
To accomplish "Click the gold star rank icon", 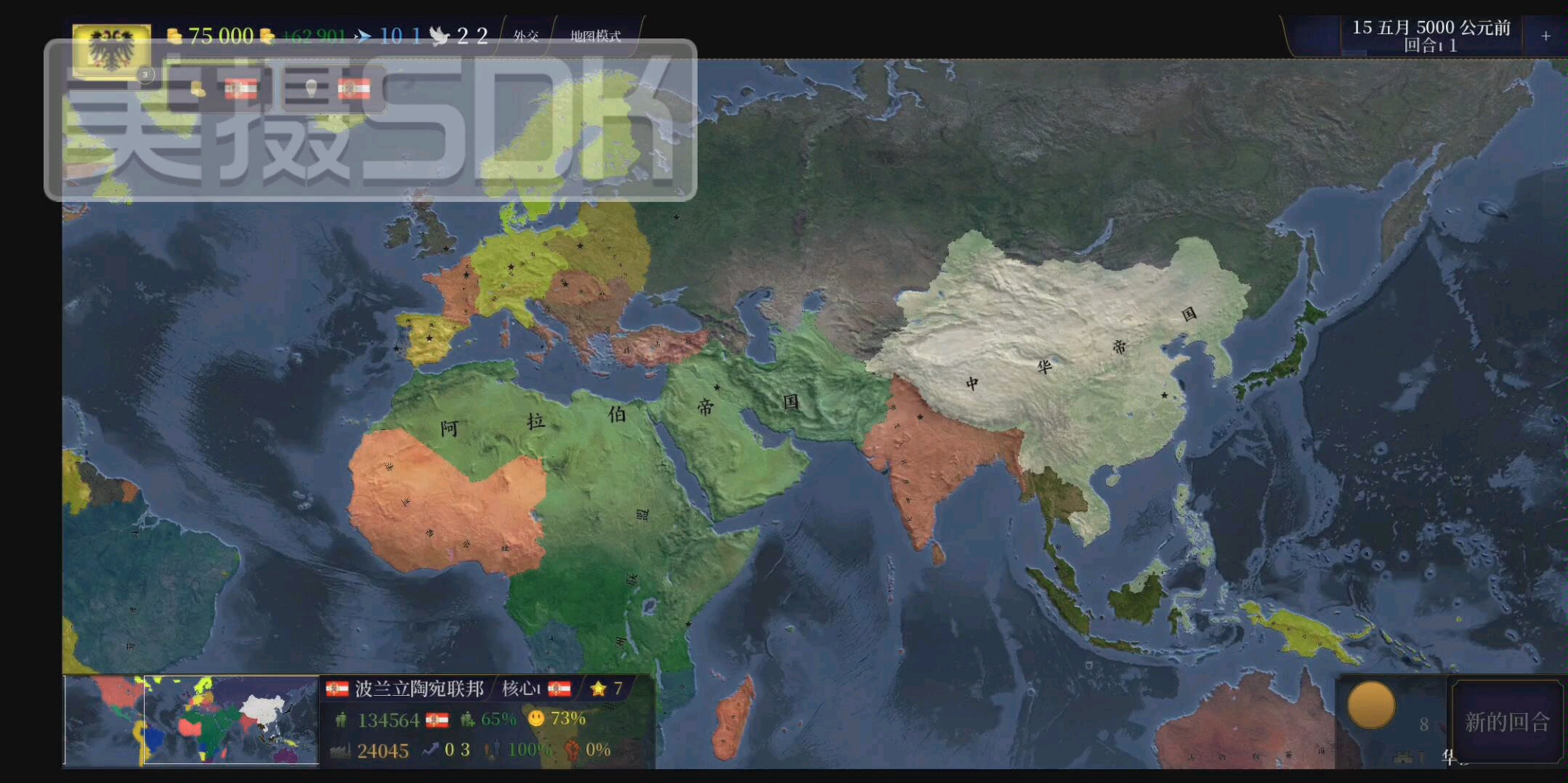I will (598, 689).
